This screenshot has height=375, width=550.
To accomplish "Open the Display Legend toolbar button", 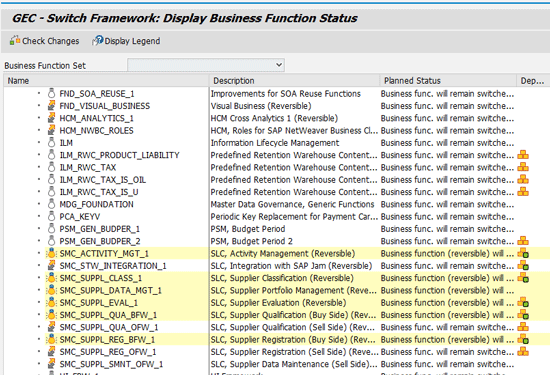I will tap(126, 41).
